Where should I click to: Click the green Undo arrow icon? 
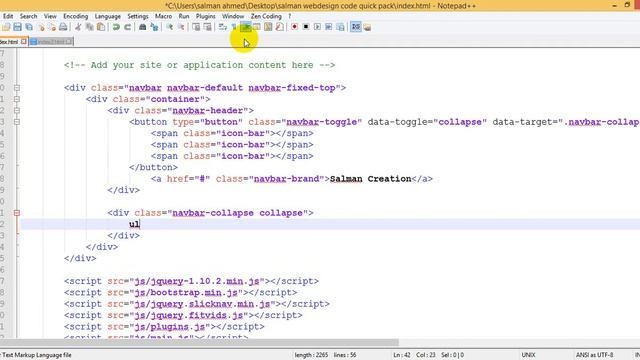(x=116, y=27)
